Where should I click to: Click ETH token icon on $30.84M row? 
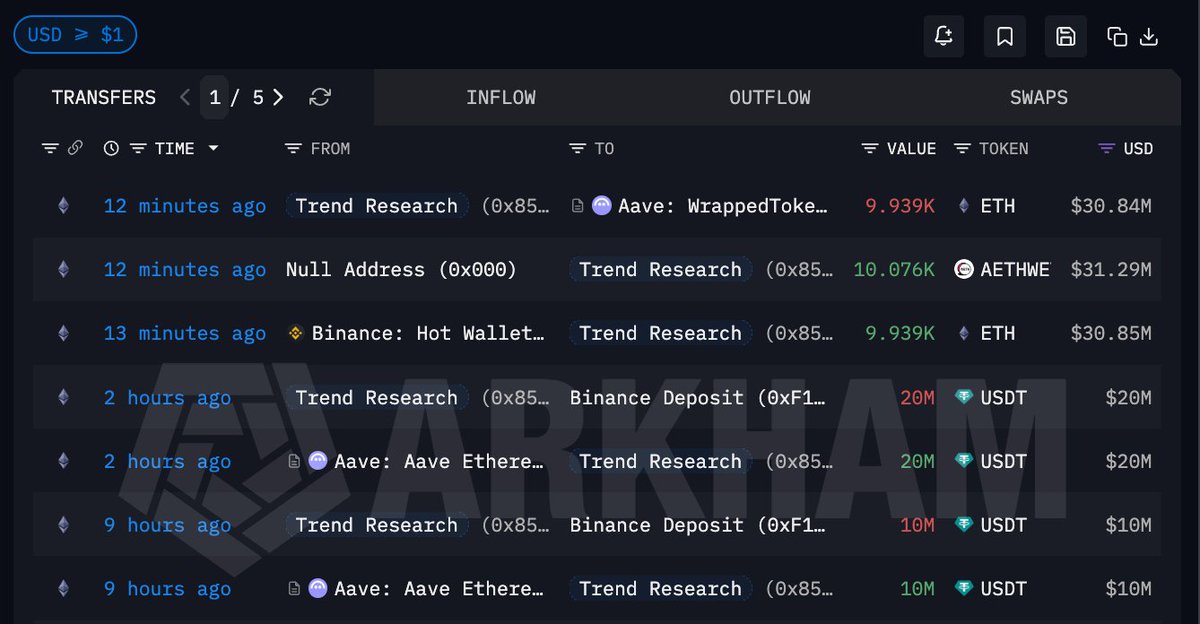[x=964, y=206]
